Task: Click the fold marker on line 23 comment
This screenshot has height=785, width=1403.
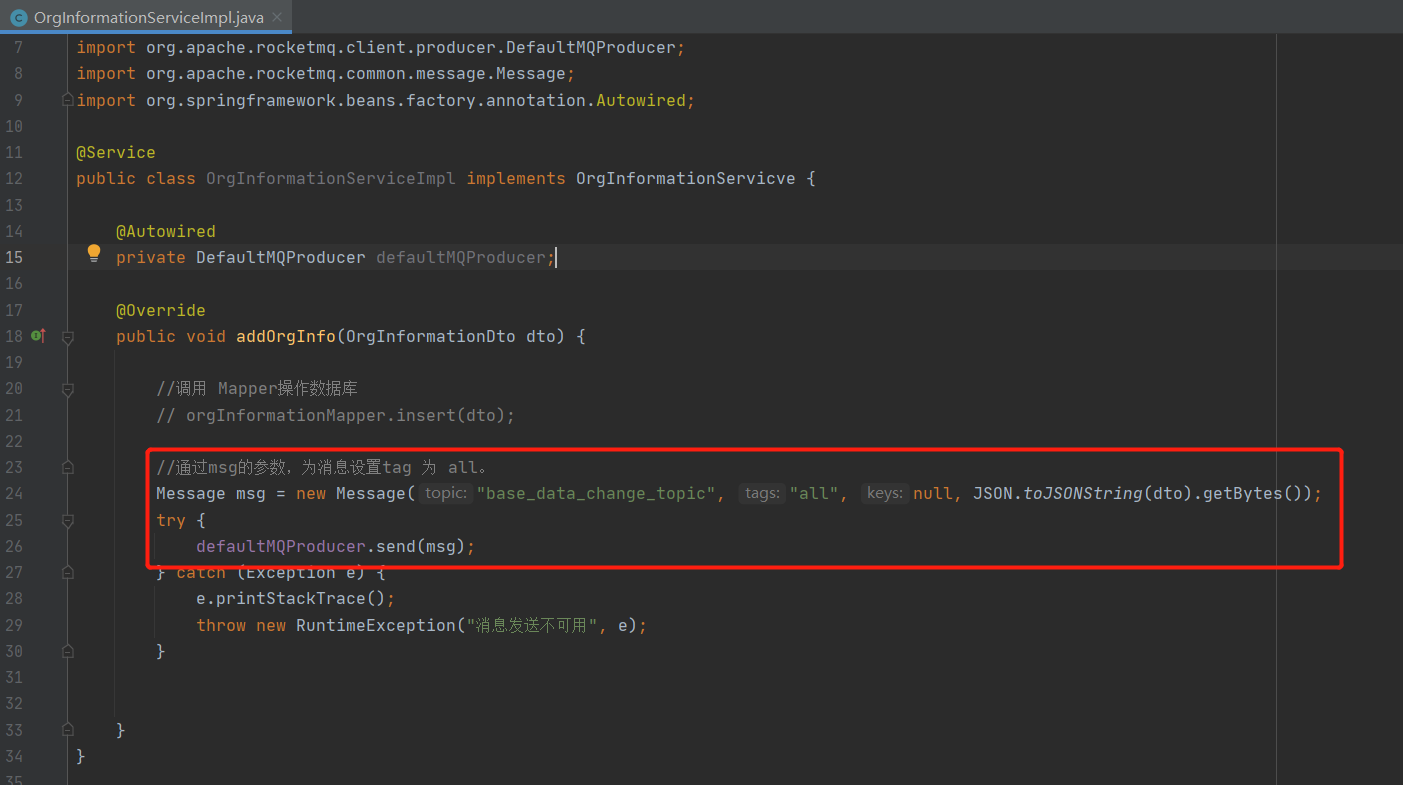Action: 68,467
